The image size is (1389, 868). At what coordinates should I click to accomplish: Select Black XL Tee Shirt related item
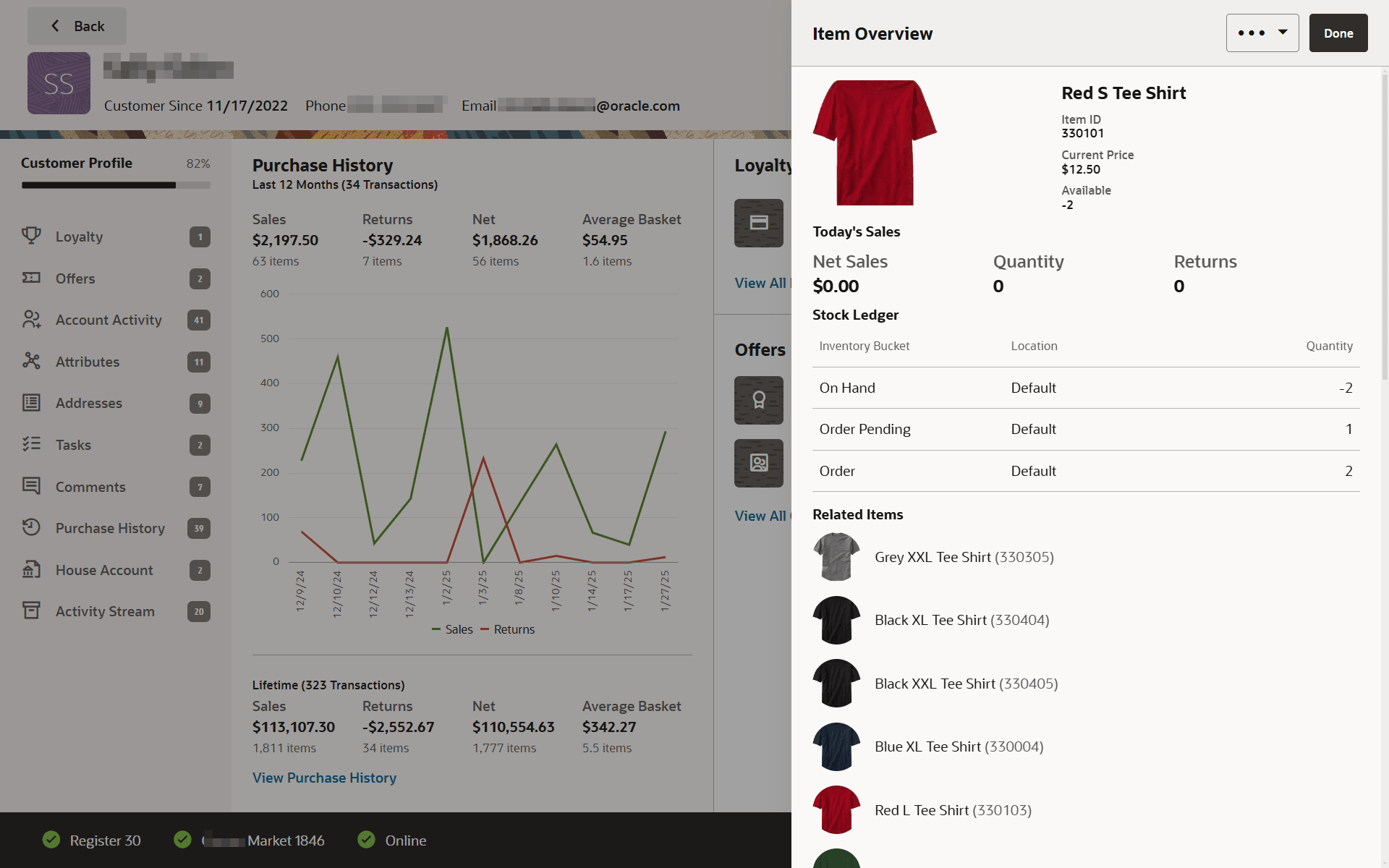(961, 620)
